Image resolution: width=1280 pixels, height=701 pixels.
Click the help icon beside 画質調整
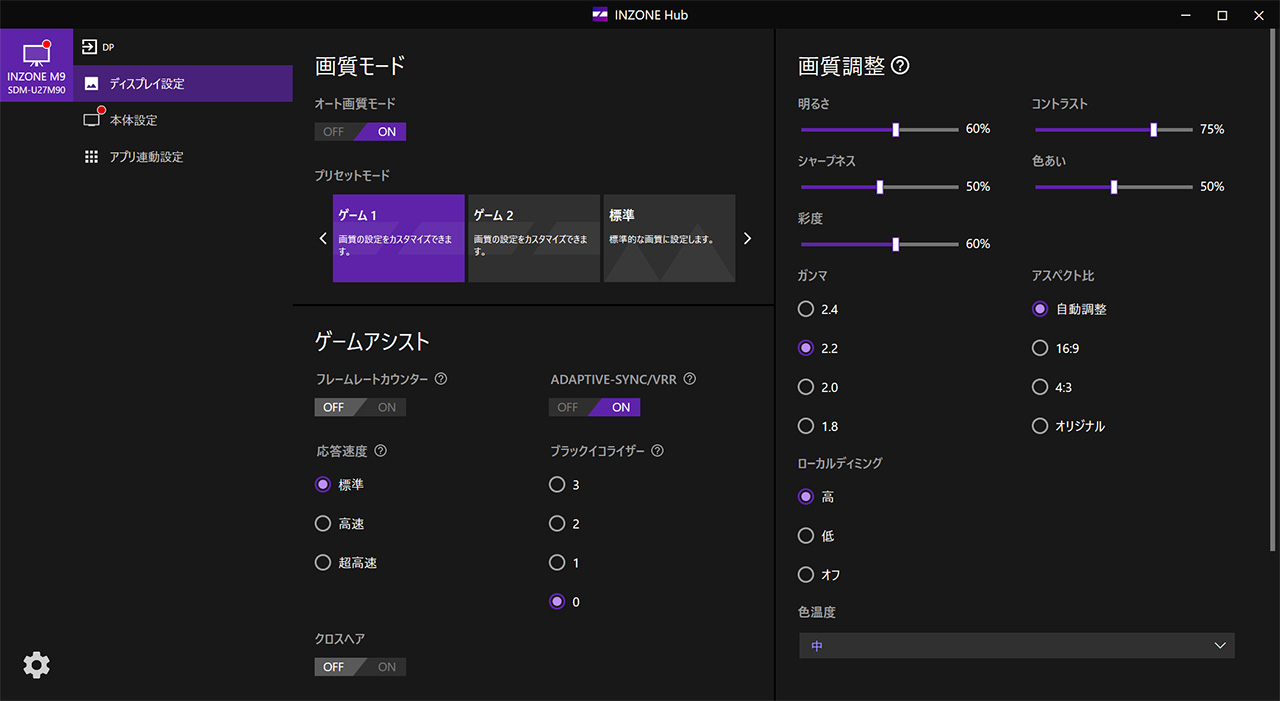pyautogui.click(x=900, y=66)
